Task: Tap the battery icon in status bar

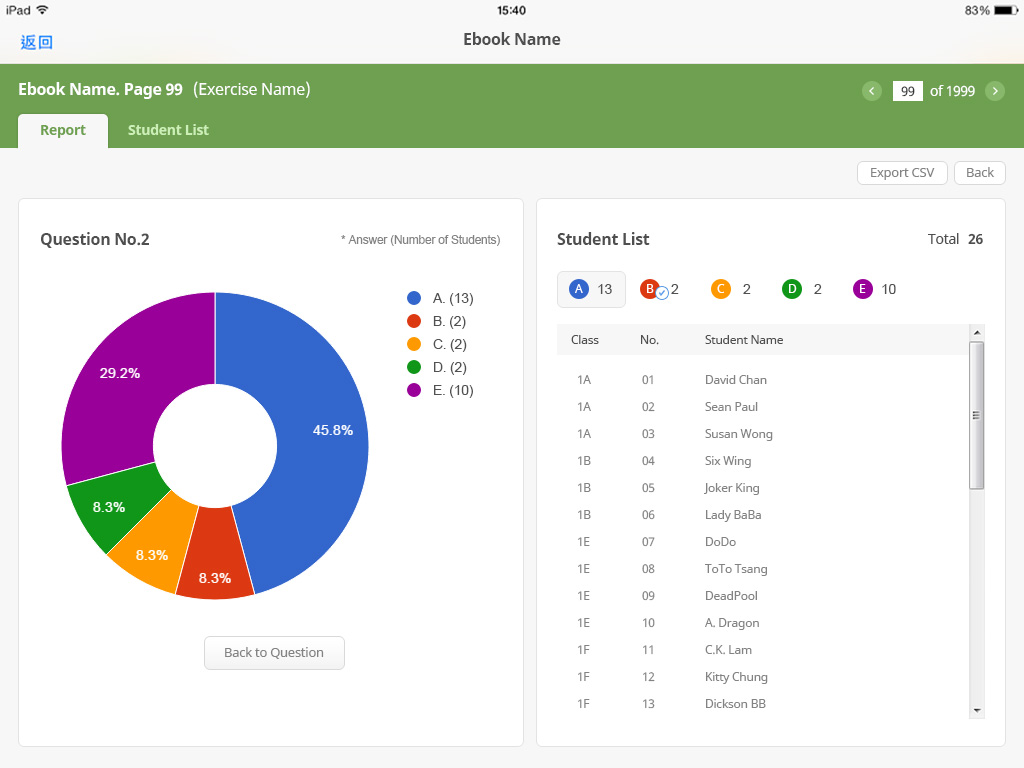Action: 1004,10
